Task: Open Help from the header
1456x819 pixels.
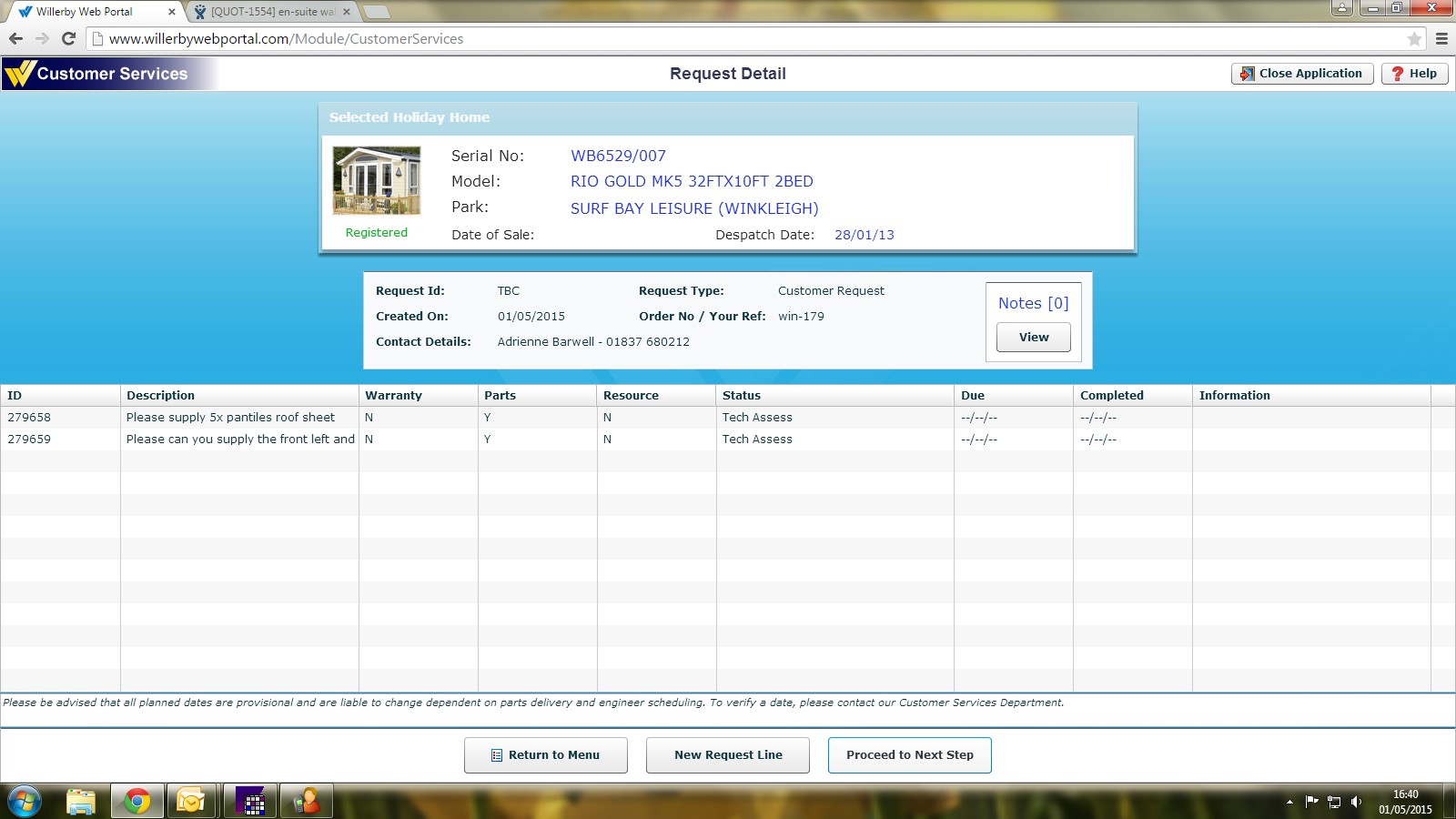Action: click(x=1414, y=74)
